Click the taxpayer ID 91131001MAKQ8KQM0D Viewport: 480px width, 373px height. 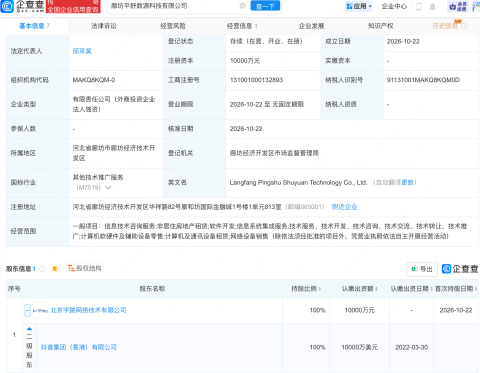pyautogui.click(x=423, y=80)
